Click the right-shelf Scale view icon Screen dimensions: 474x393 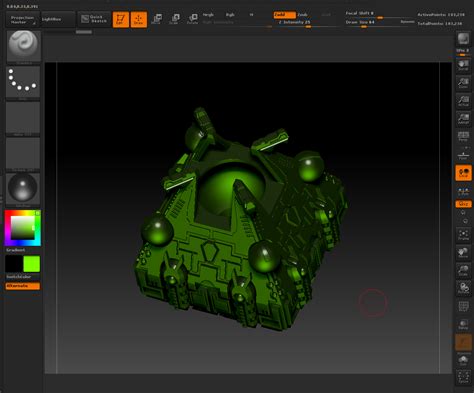(463, 271)
